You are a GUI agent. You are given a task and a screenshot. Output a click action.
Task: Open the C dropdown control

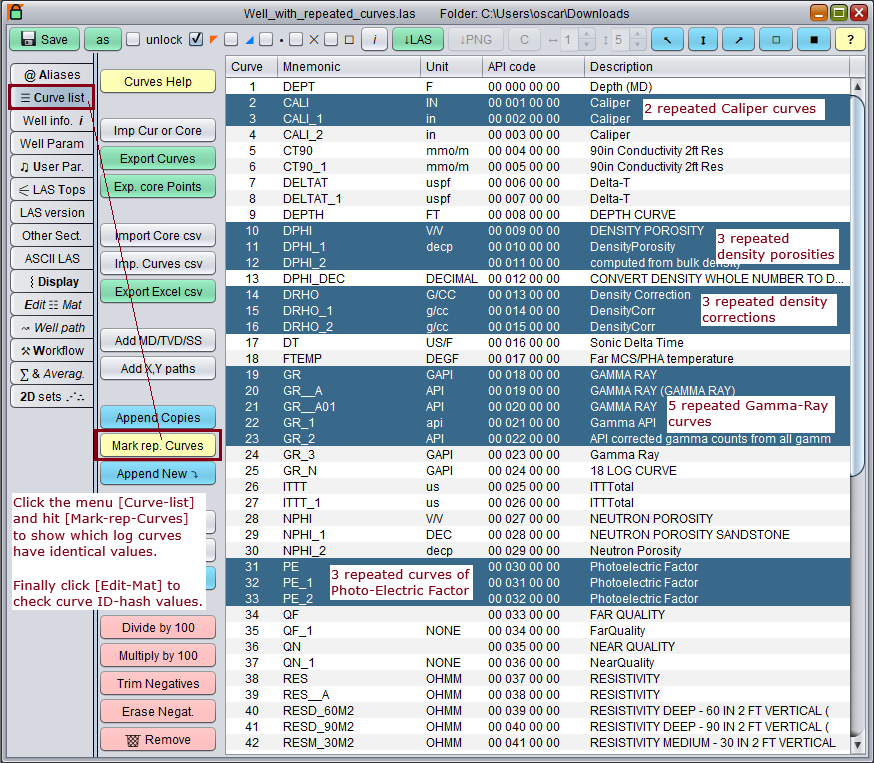pos(524,40)
